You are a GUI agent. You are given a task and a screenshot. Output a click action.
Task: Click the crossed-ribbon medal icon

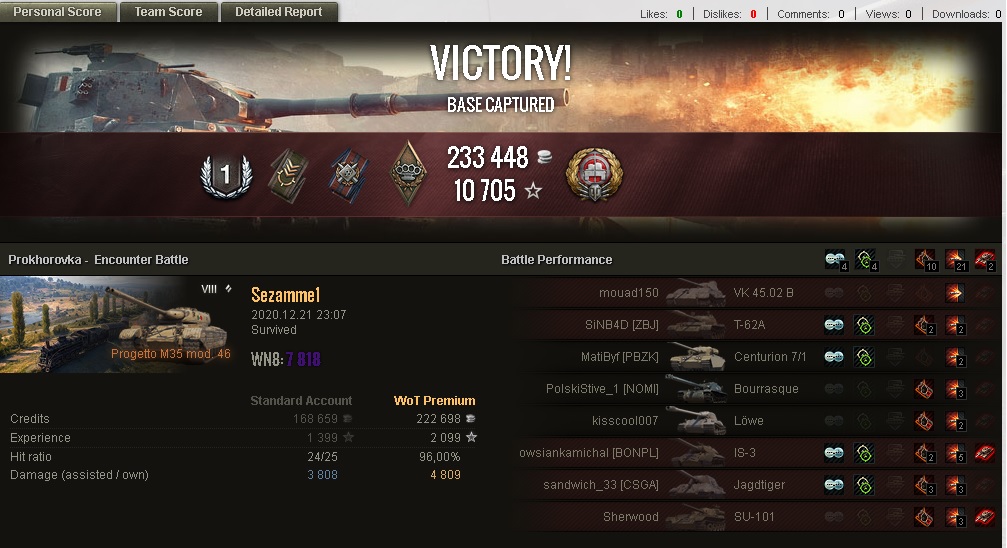[x=349, y=176]
